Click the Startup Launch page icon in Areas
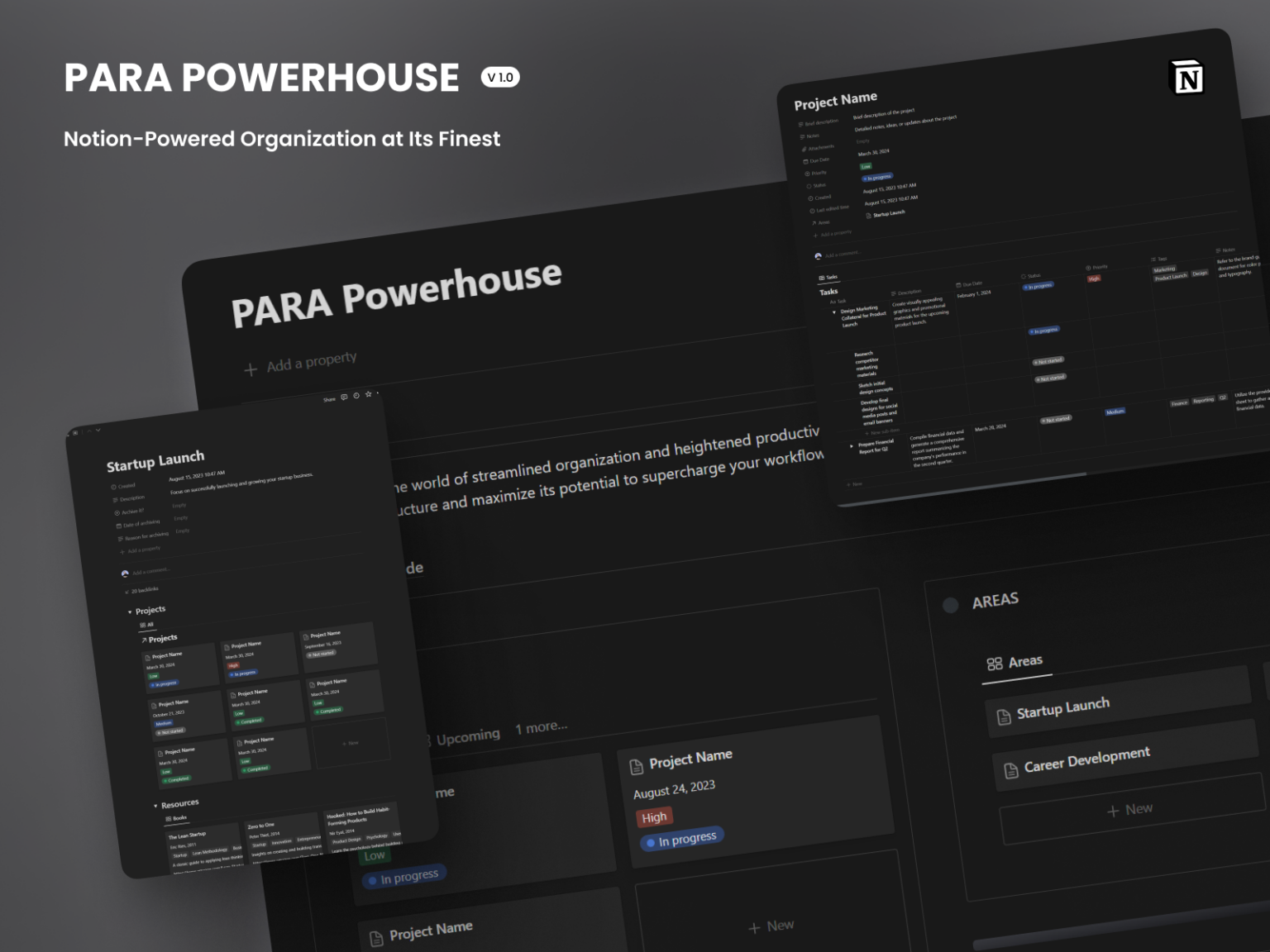This screenshot has height=952, width=1270. point(1004,716)
